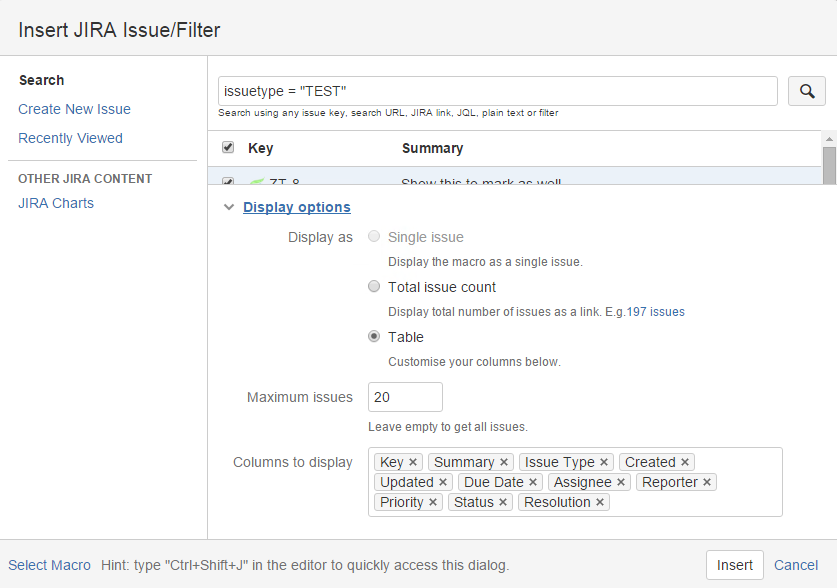Click the Summary column header

point(432,148)
